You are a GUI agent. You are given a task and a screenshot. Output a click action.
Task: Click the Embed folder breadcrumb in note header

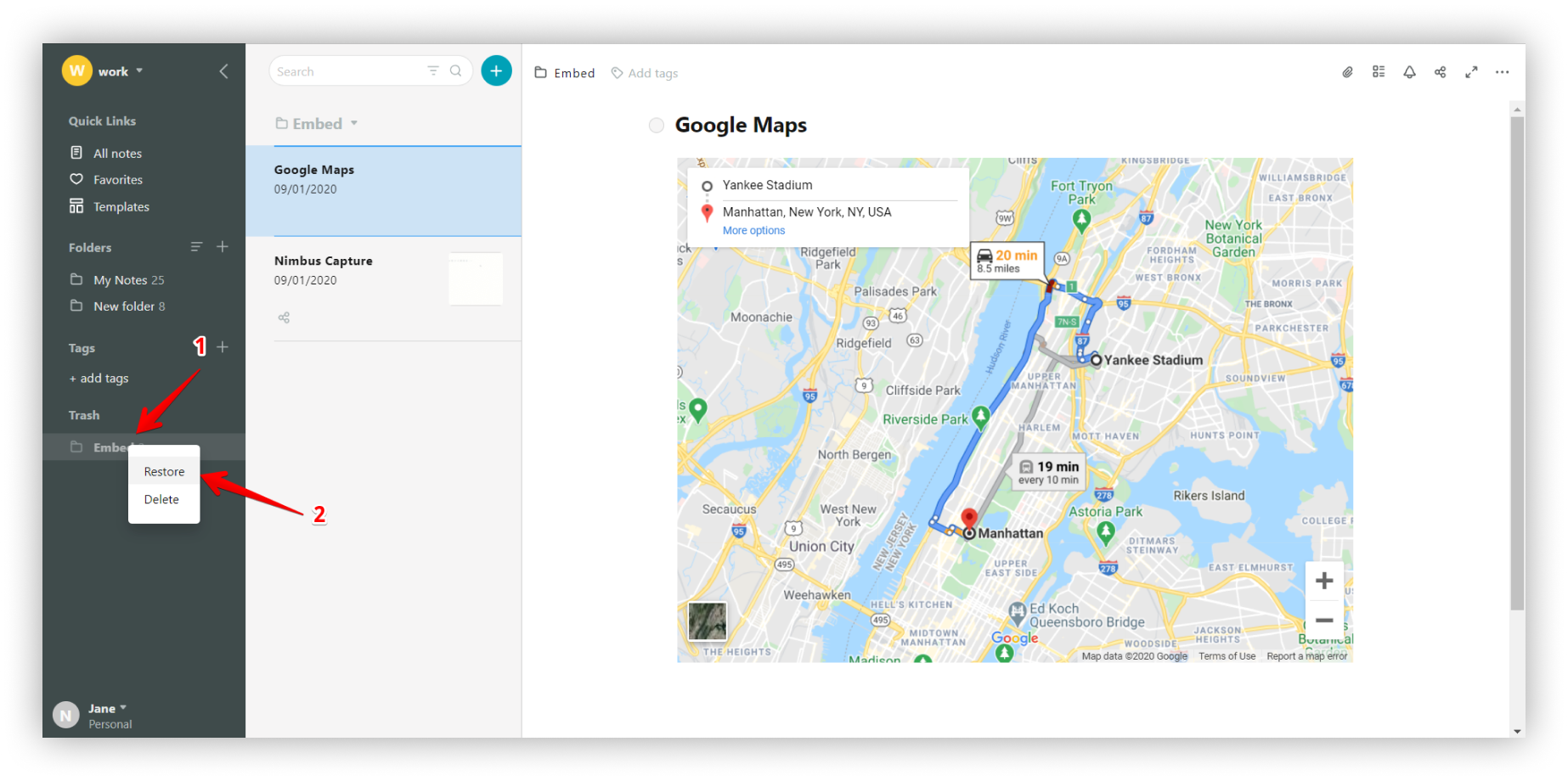(x=565, y=73)
